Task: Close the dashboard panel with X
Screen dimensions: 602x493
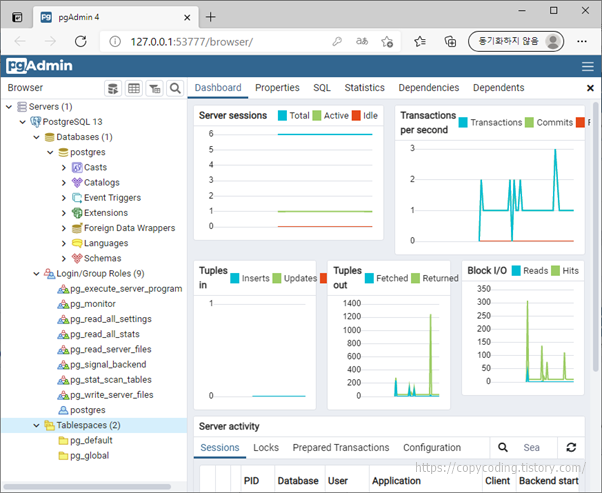Action: click(590, 88)
